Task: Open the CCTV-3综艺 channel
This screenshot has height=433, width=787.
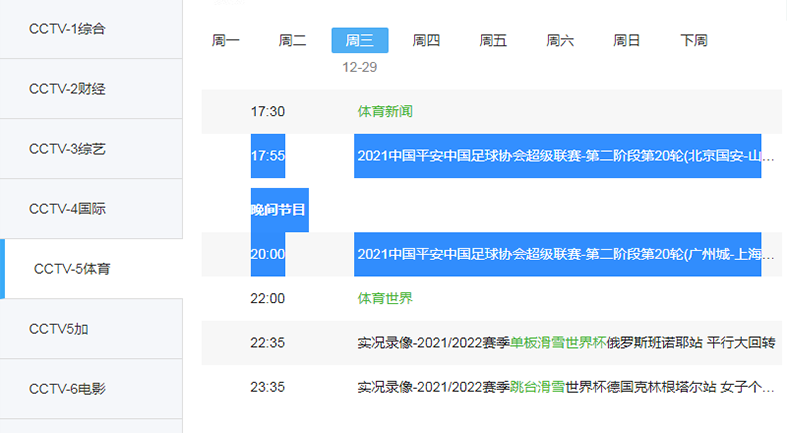Action: tap(91, 149)
